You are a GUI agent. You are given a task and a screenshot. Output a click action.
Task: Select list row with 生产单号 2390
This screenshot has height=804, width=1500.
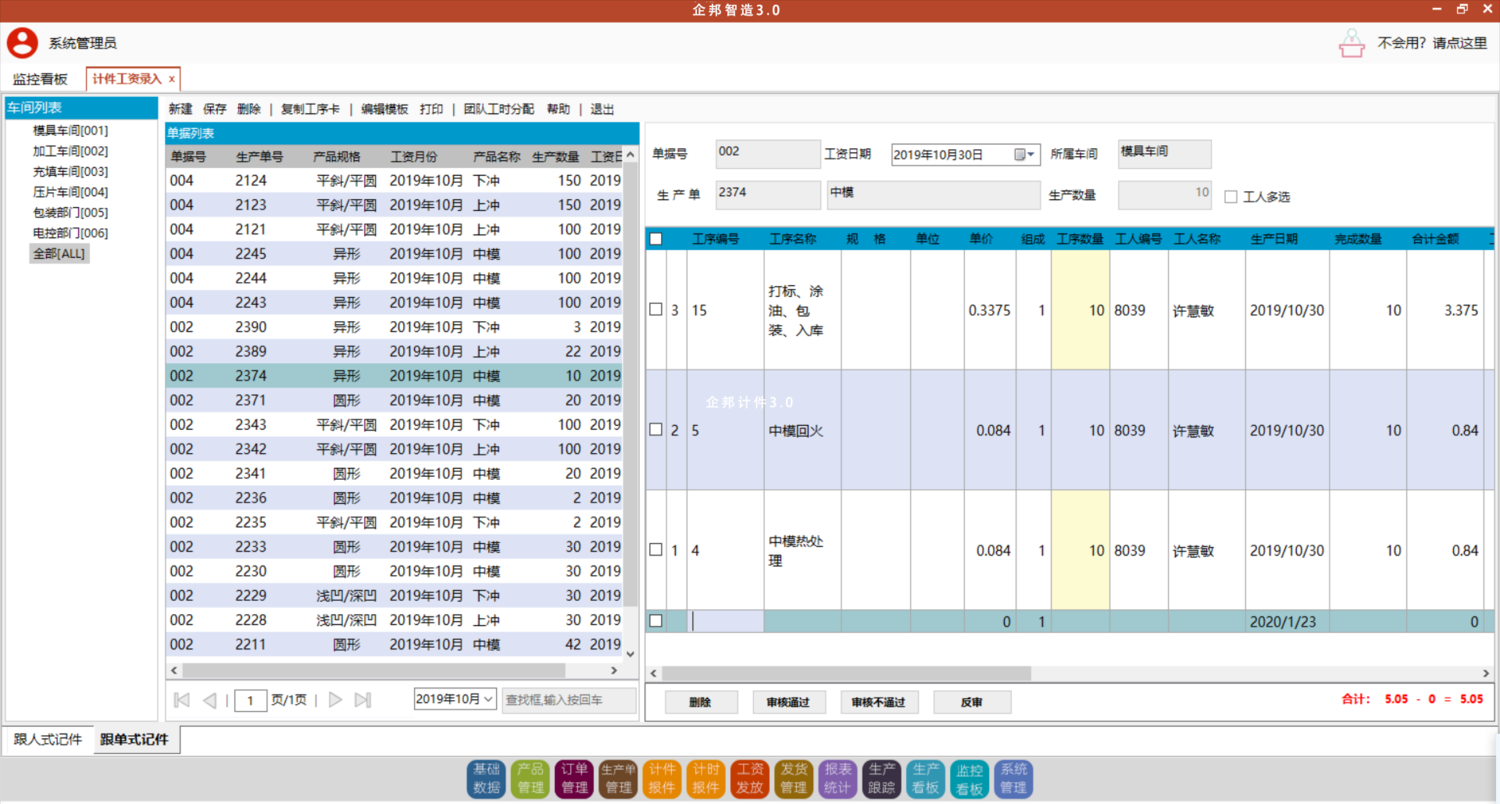(x=394, y=327)
